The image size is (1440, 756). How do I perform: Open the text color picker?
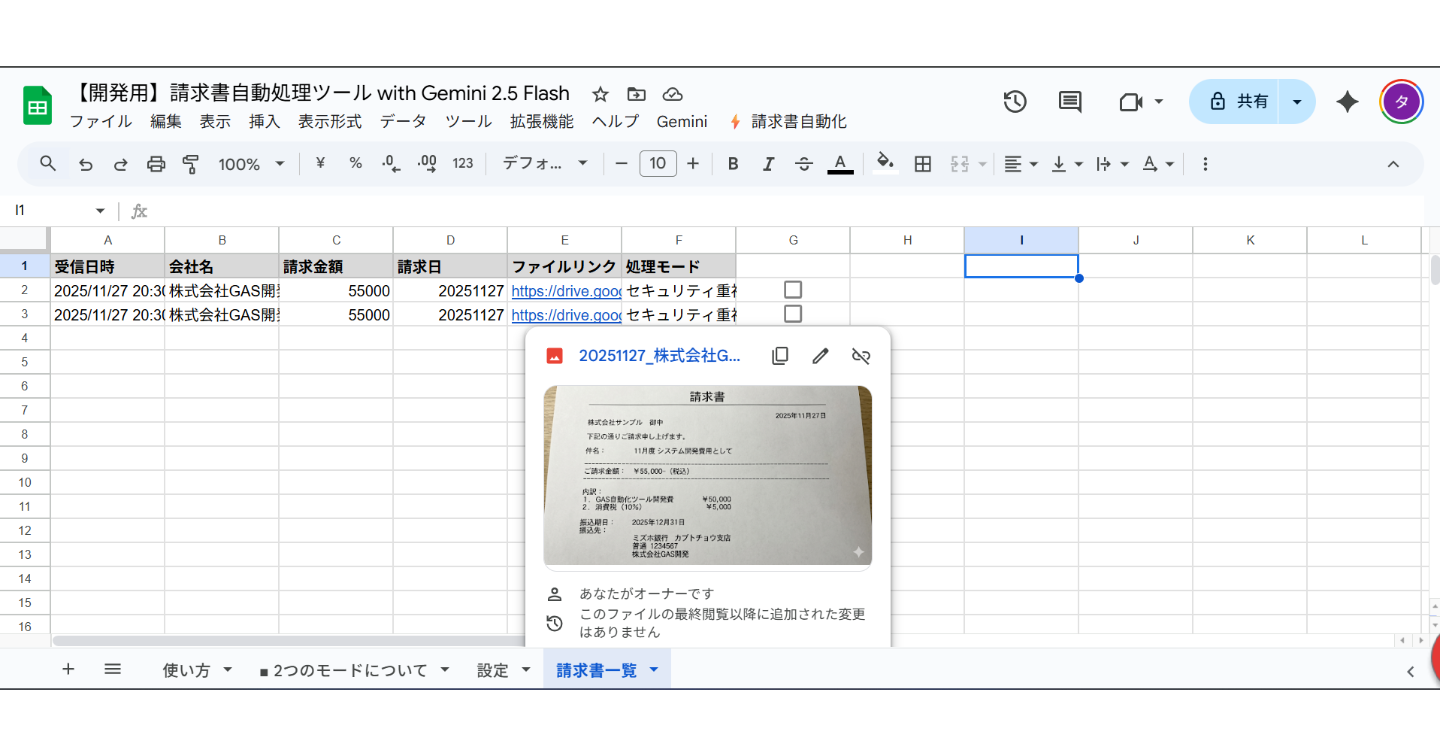point(840,163)
